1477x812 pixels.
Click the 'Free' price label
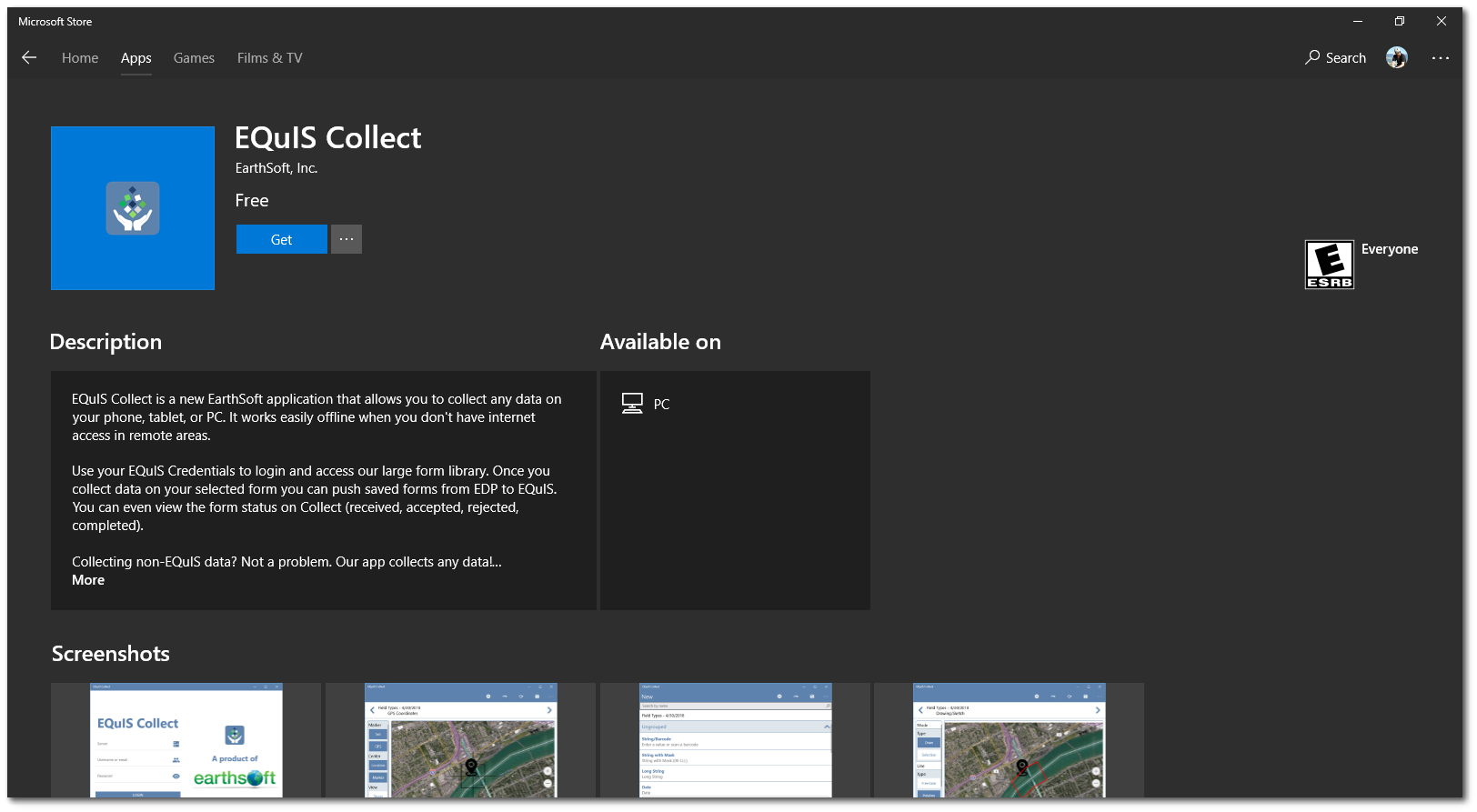click(252, 200)
